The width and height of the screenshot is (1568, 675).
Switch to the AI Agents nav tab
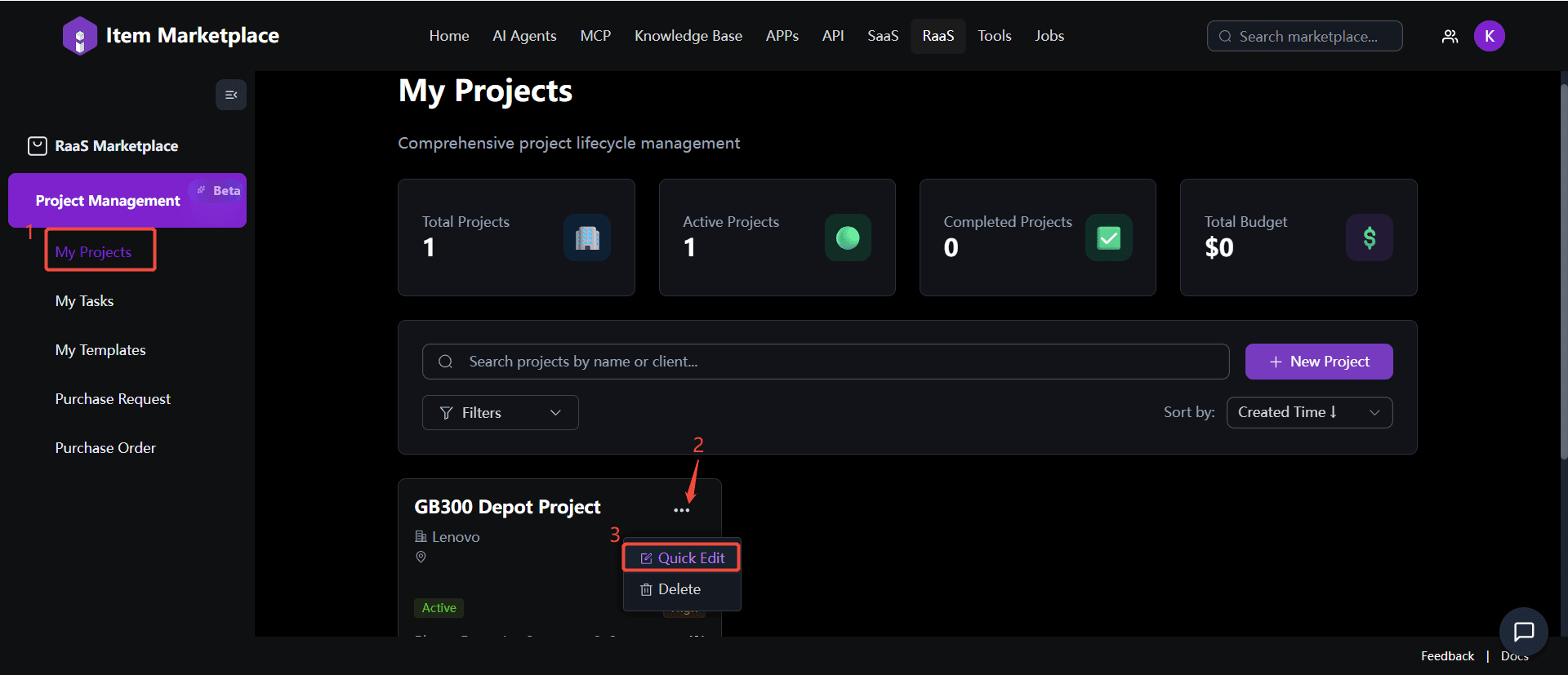coord(524,36)
